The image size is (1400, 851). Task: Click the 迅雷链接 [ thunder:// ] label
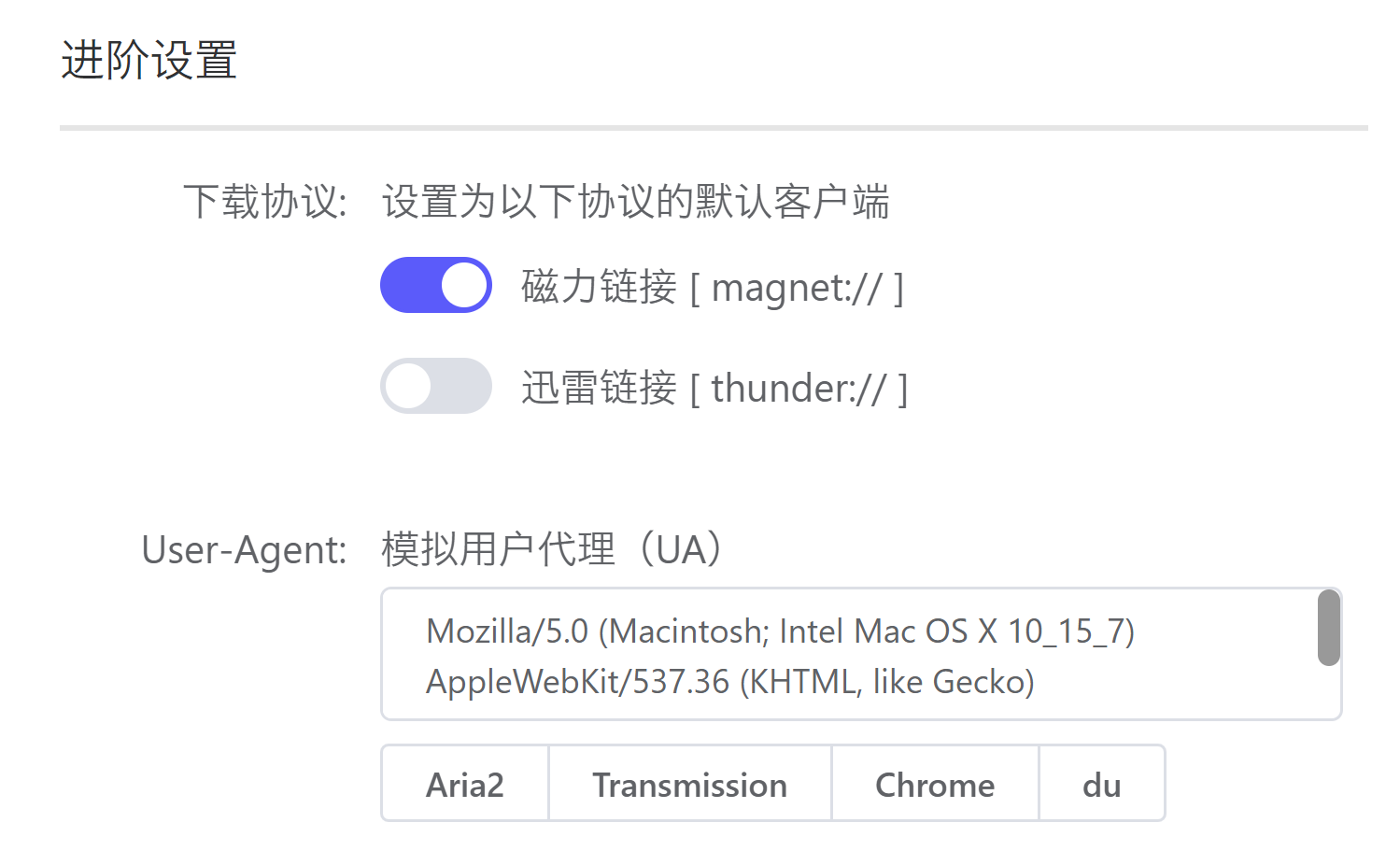tap(714, 388)
